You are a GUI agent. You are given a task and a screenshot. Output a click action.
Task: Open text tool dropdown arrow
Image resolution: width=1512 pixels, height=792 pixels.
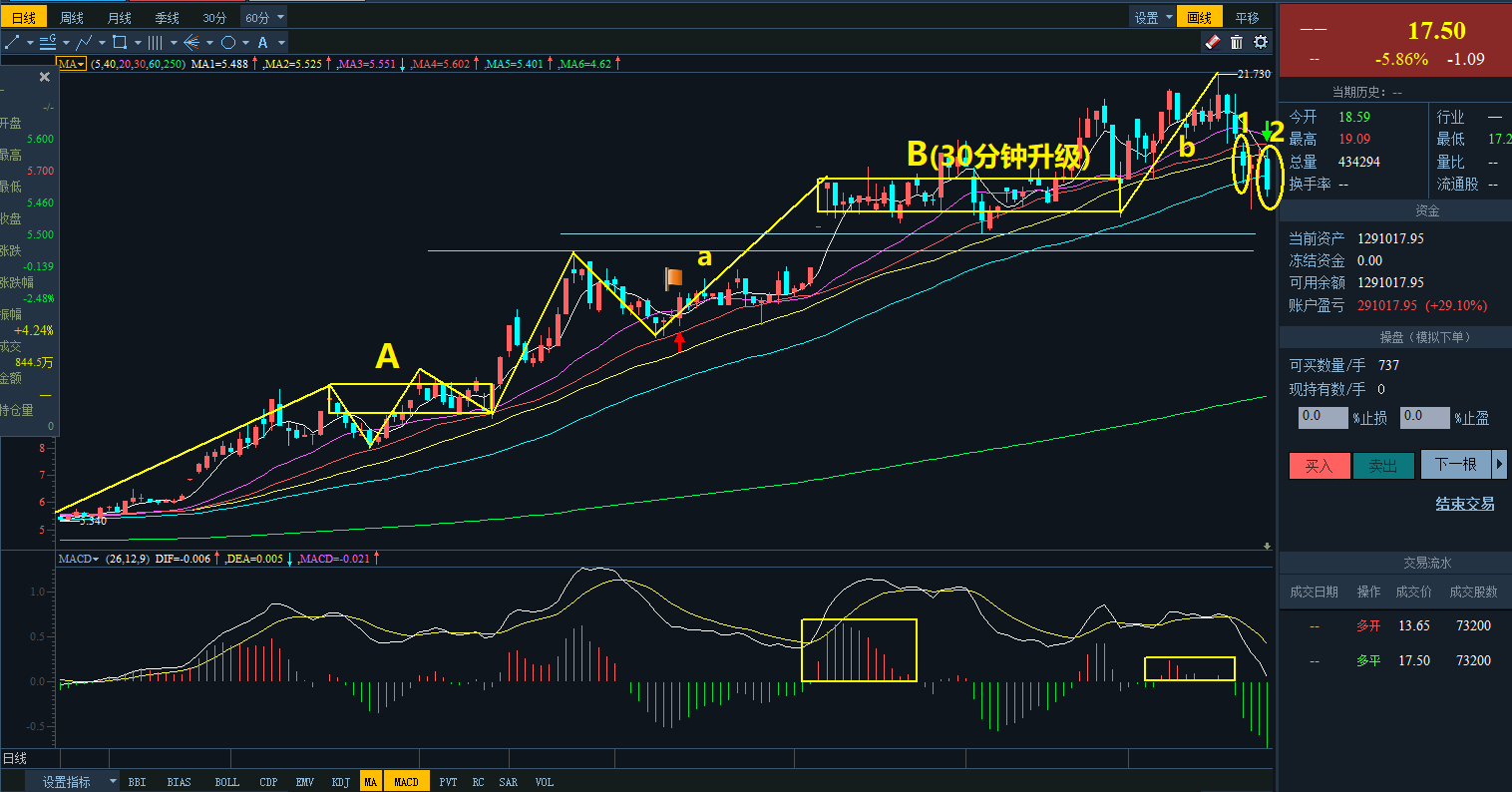point(281,43)
